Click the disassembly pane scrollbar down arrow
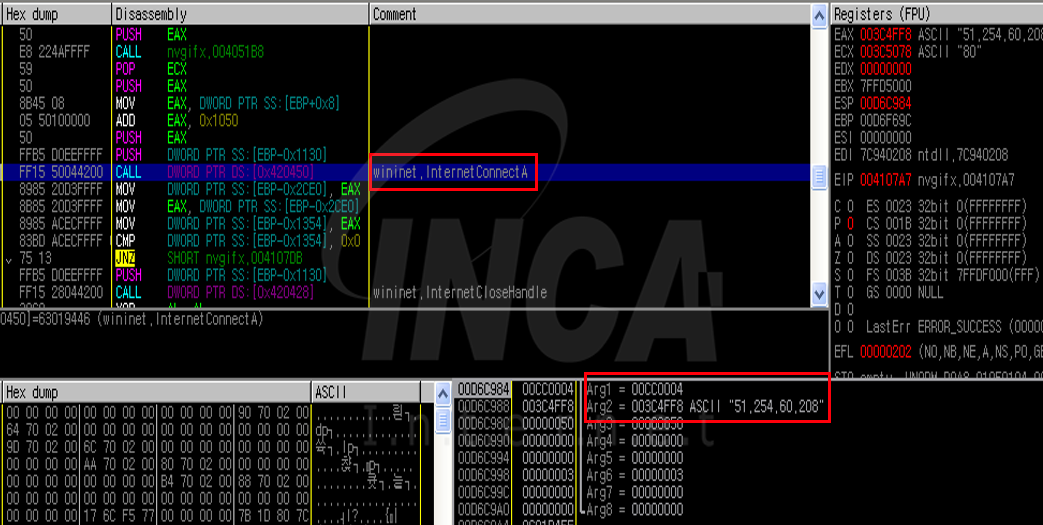The width and height of the screenshot is (1043, 525). 820,293
